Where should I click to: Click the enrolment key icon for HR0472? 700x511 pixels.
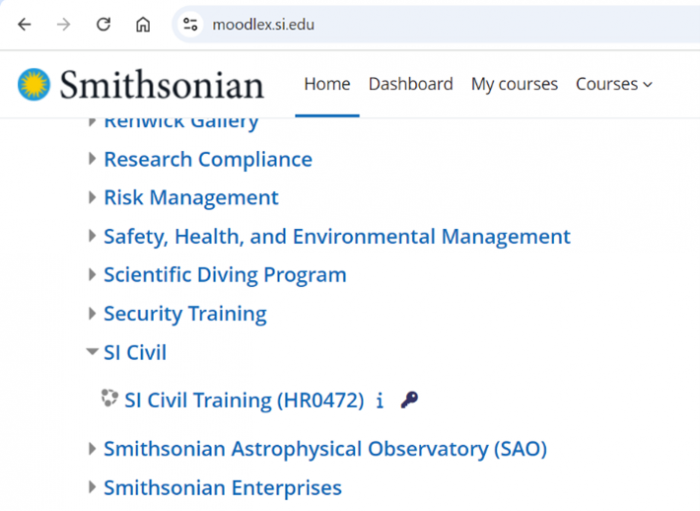coord(409,399)
